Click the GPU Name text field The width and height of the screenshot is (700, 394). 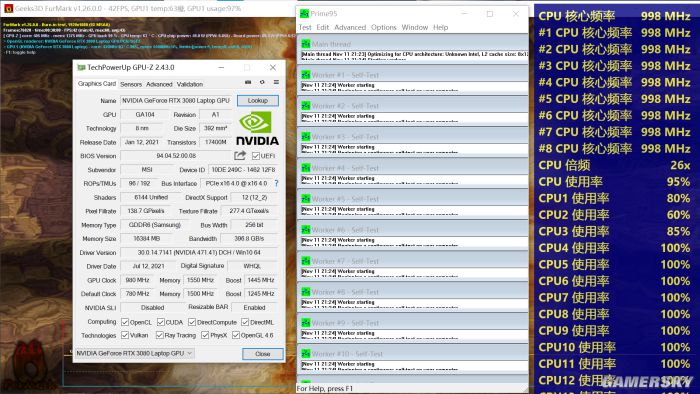pos(176,100)
